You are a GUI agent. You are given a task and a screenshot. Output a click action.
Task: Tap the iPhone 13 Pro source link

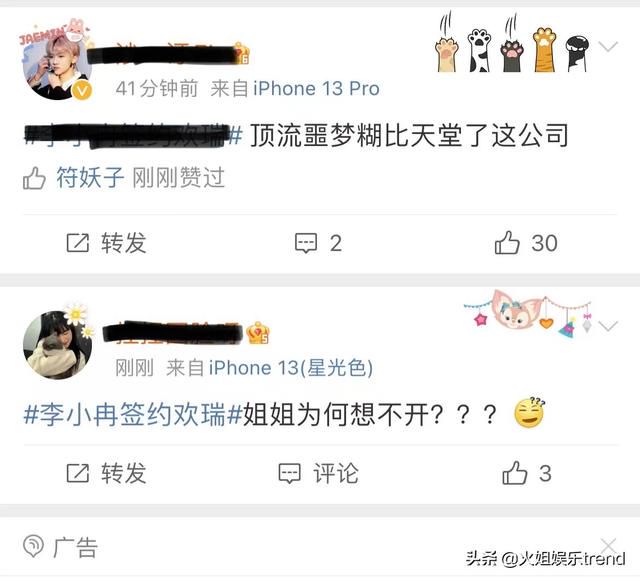click(316, 89)
